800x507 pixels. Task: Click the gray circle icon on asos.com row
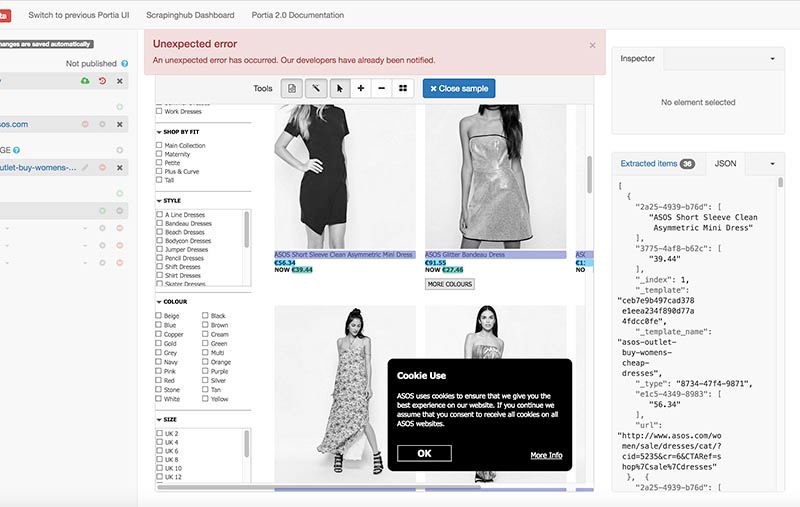click(103, 124)
